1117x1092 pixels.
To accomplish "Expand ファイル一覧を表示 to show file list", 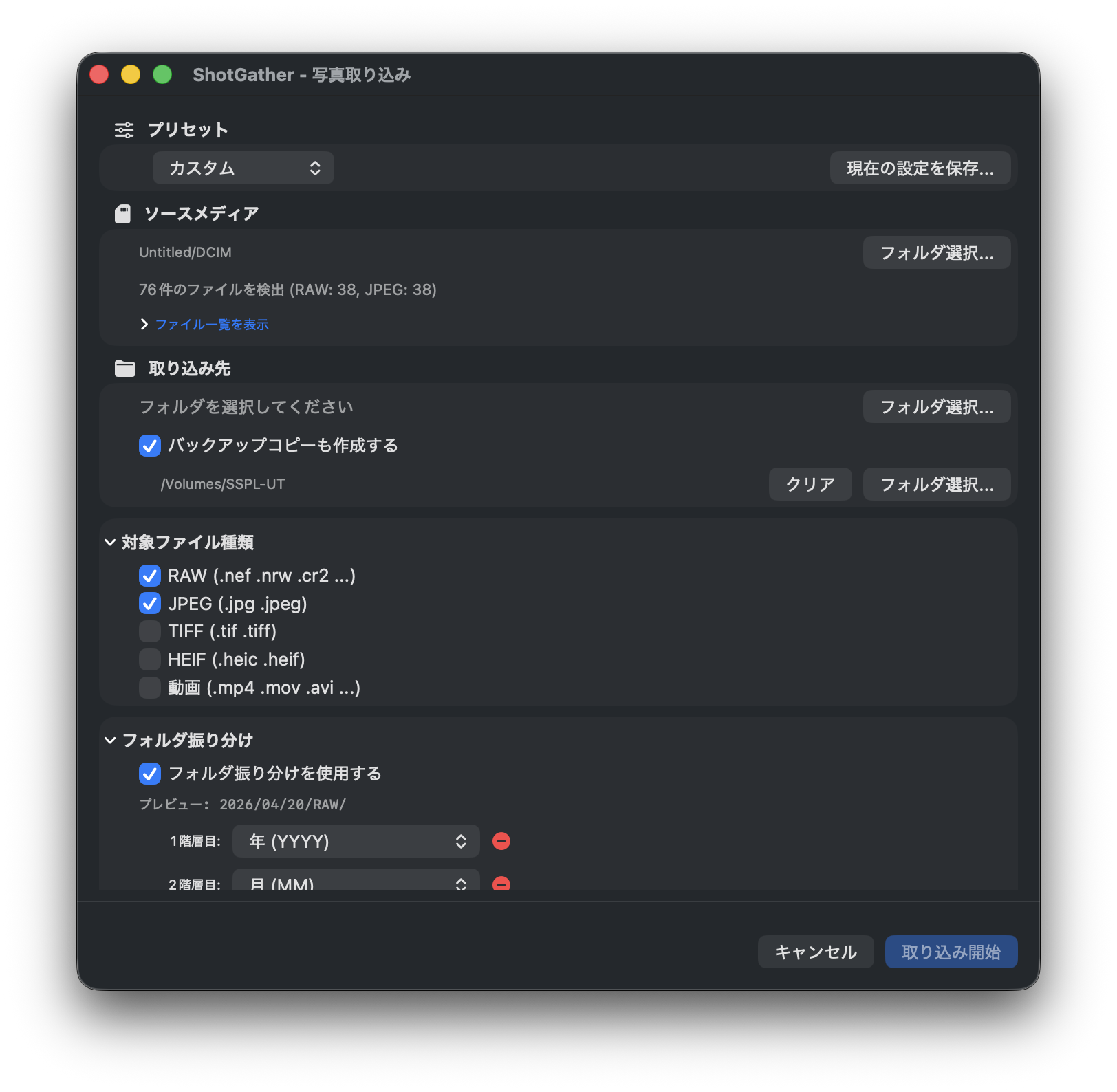I will click(x=212, y=324).
